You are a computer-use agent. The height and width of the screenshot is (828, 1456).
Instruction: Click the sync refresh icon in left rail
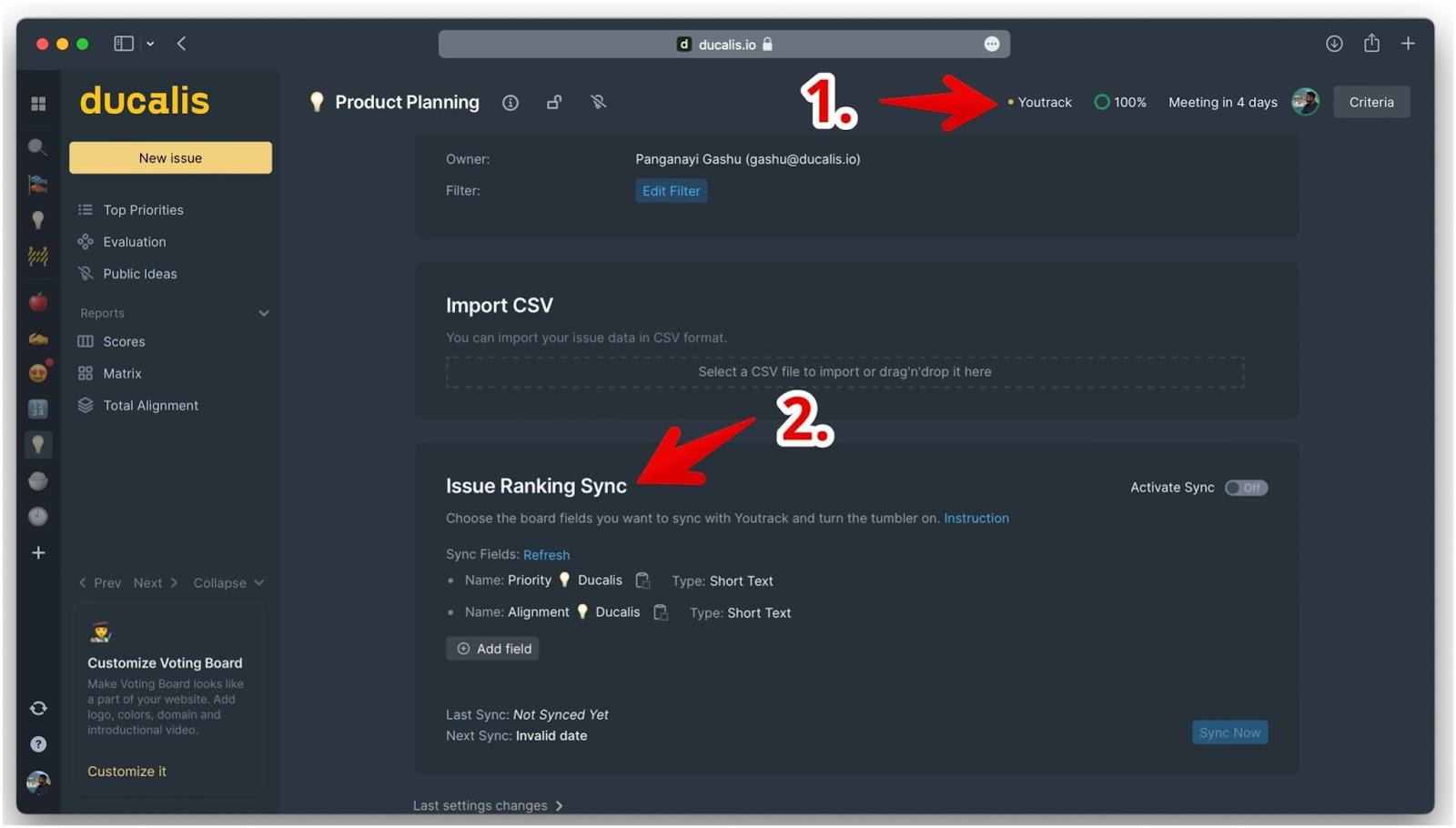pyautogui.click(x=38, y=709)
